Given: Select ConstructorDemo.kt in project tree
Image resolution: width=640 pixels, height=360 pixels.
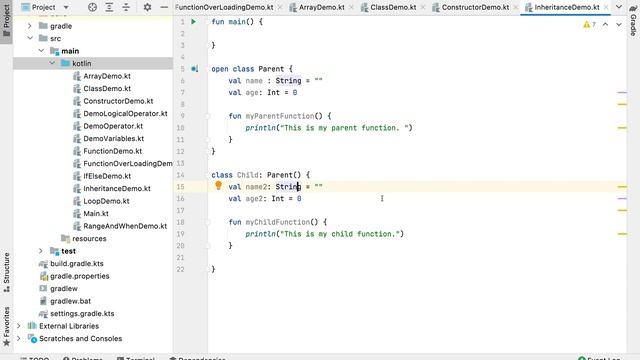Looking at the screenshot, I should [x=118, y=101].
